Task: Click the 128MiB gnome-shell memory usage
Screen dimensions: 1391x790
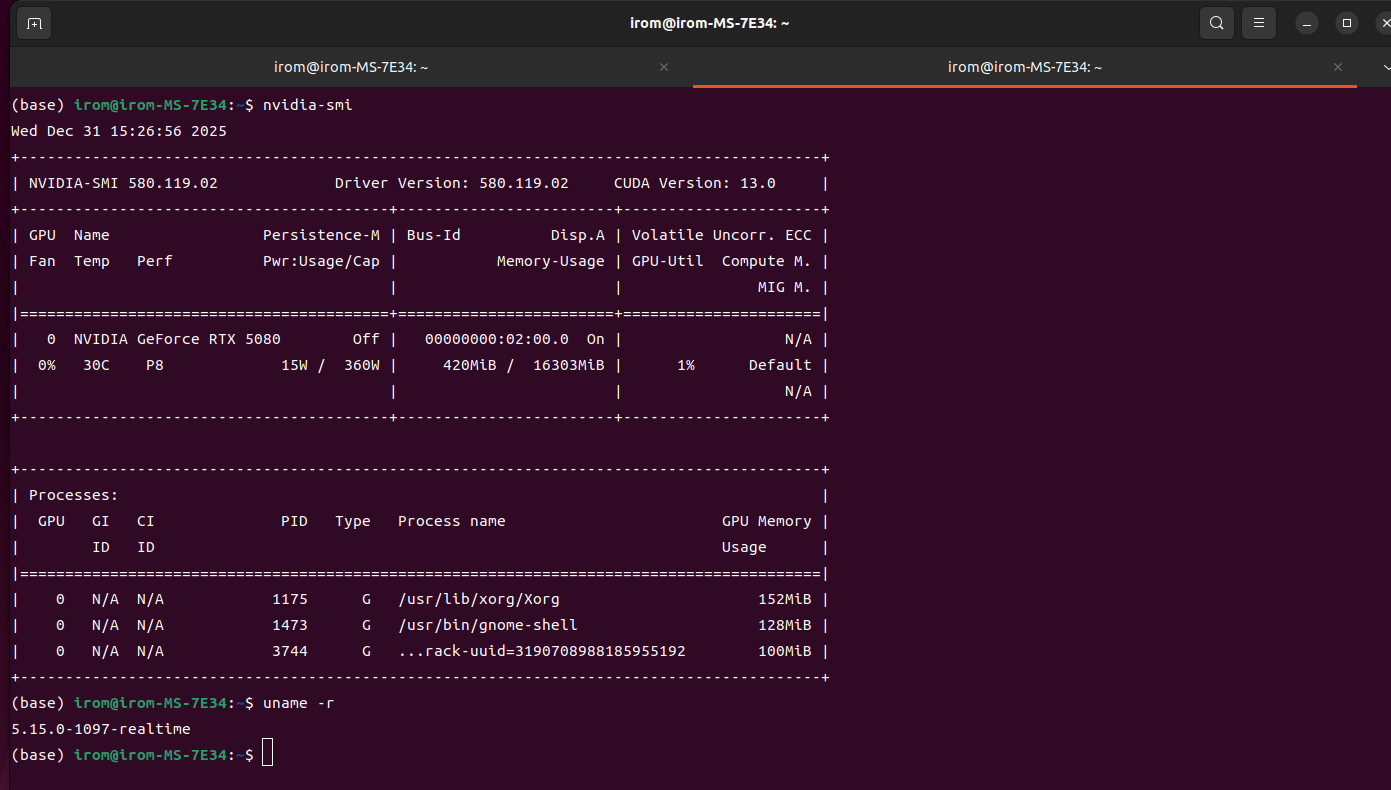Action: 785,625
